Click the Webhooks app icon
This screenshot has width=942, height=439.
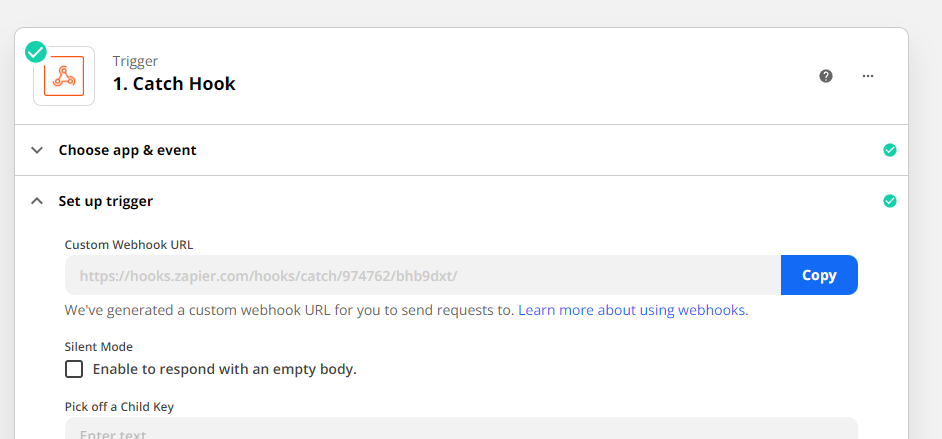tap(64, 76)
